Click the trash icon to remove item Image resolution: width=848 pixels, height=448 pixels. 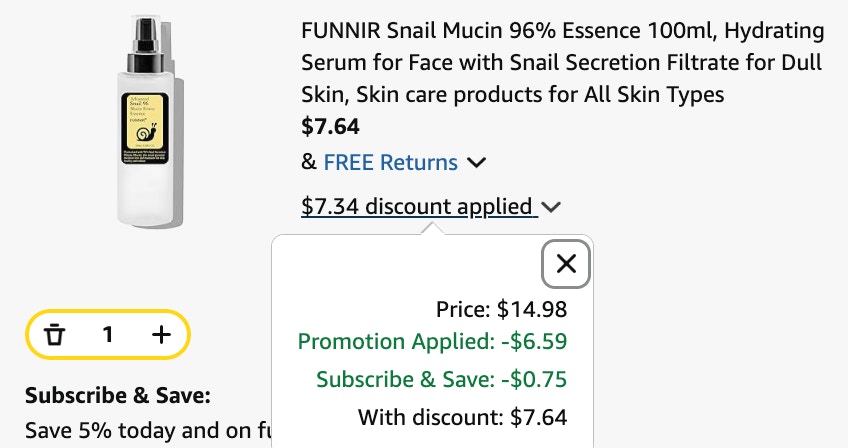[x=54, y=335]
